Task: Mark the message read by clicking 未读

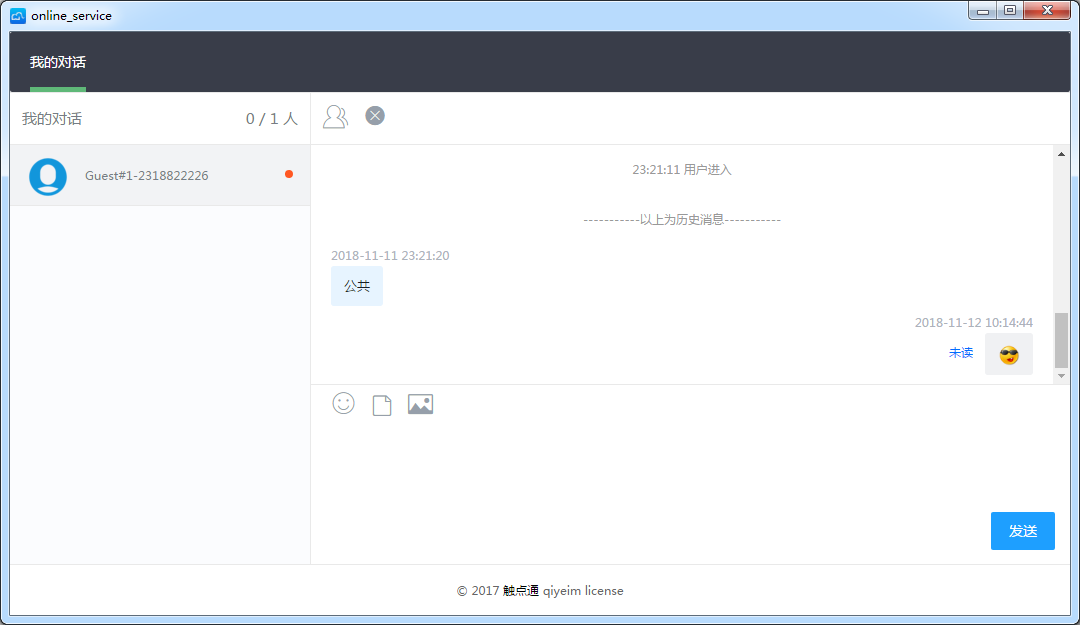Action: click(960, 352)
